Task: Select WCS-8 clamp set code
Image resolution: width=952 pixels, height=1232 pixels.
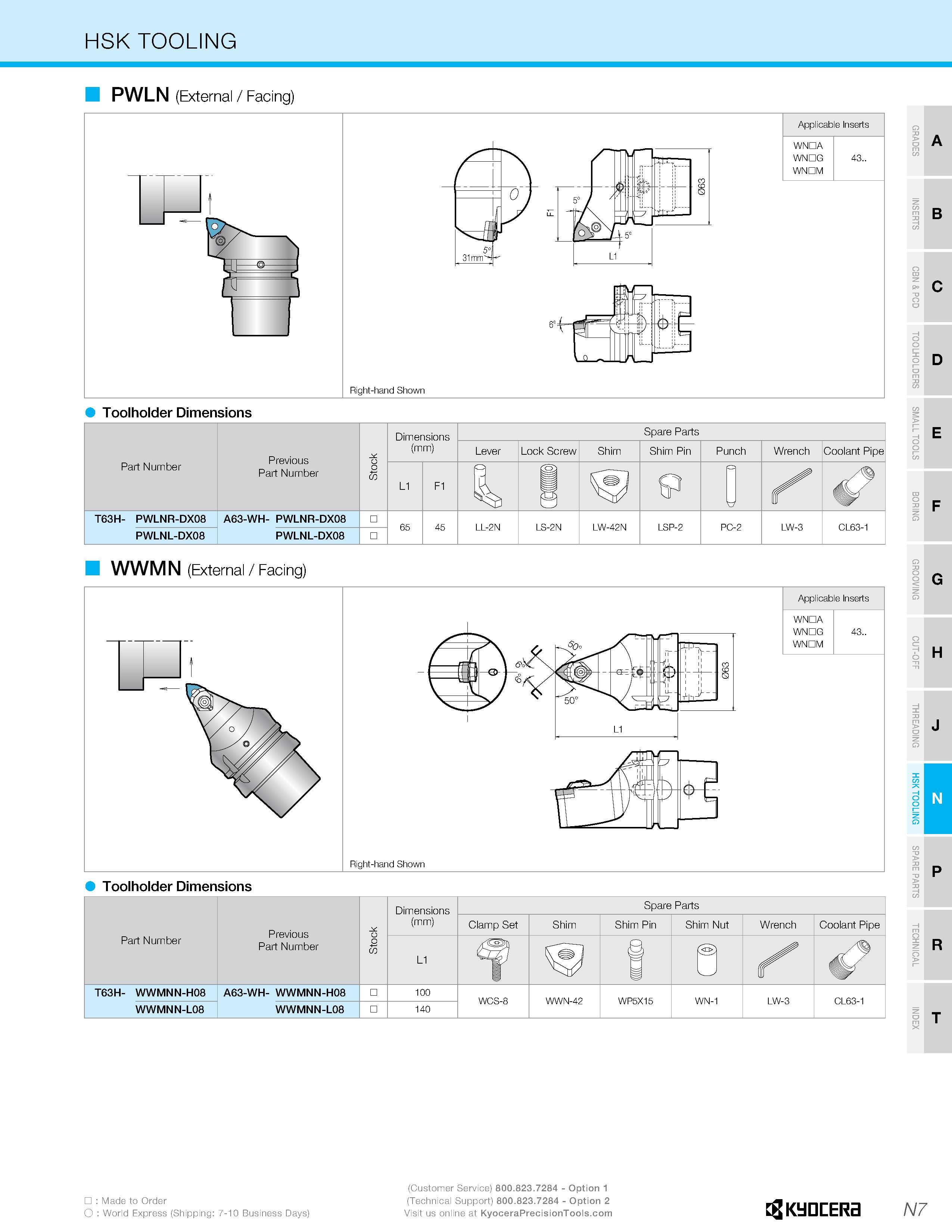Action: (x=493, y=1001)
